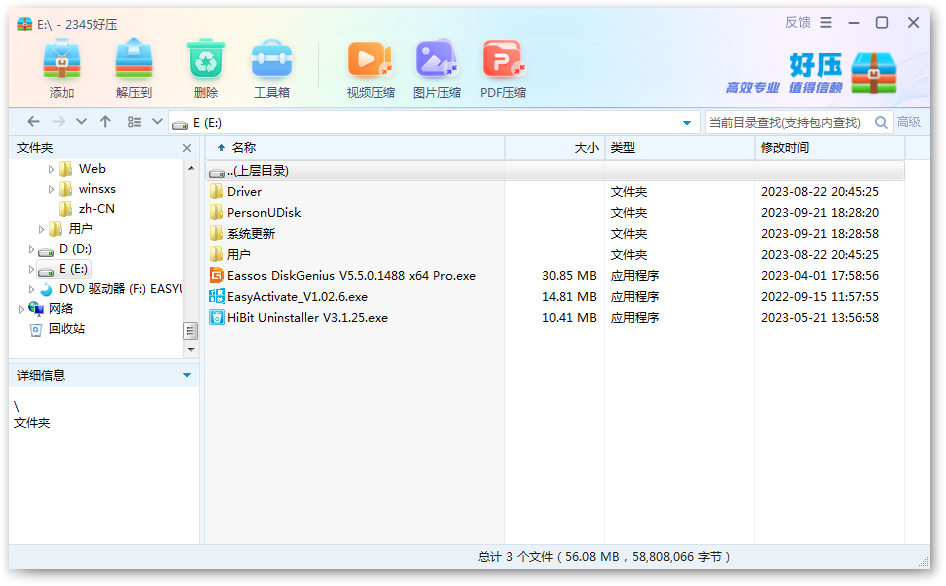The image size is (946, 586).
Task: Click the search magnifier icon
Action: [x=881, y=122]
